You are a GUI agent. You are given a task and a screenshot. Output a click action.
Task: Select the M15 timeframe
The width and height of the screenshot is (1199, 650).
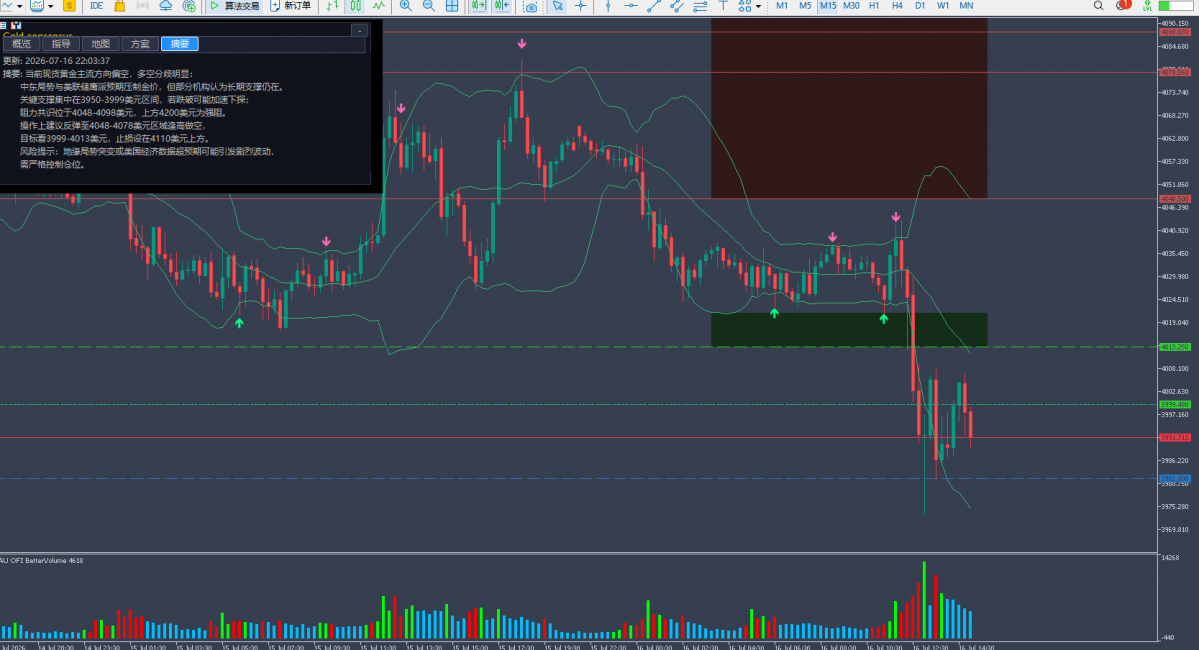click(x=828, y=5)
